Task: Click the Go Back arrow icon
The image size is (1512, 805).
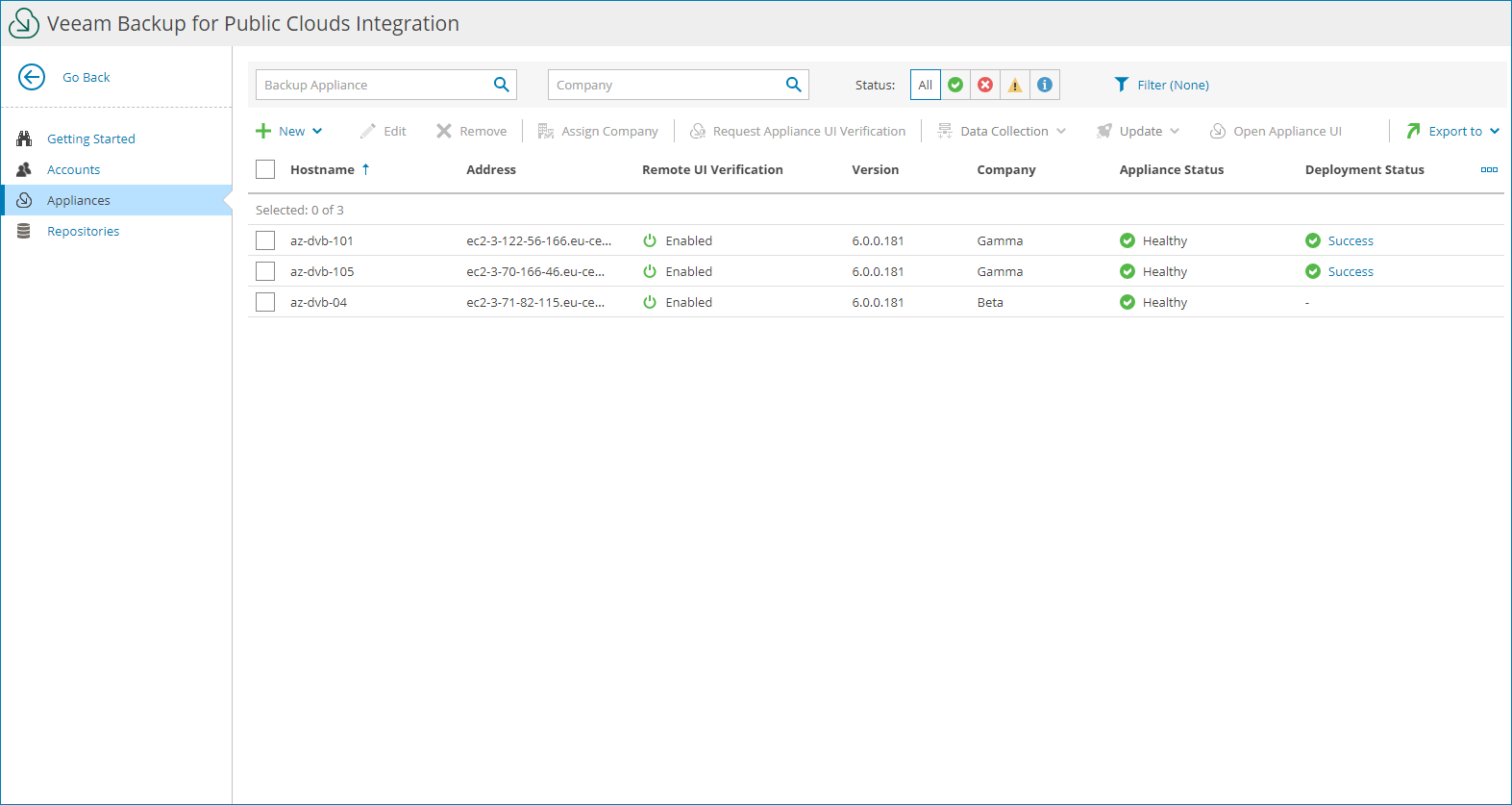Action: tap(32, 77)
